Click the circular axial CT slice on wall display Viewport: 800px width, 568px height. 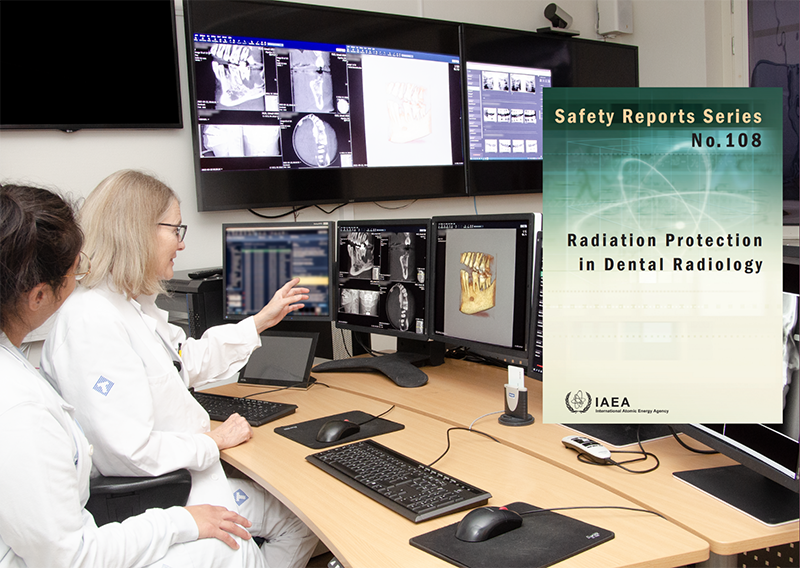[x=313, y=140]
